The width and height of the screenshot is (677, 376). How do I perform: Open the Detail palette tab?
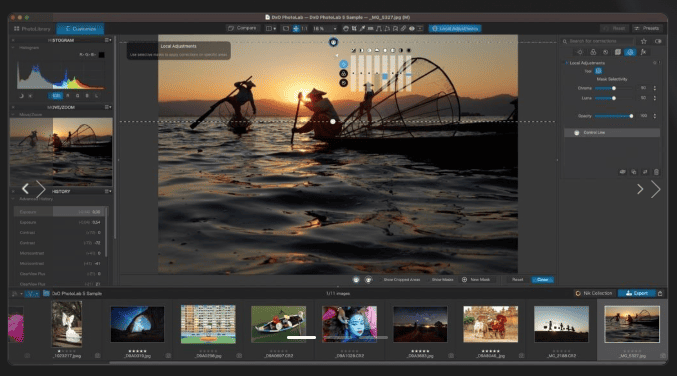[605, 52]
